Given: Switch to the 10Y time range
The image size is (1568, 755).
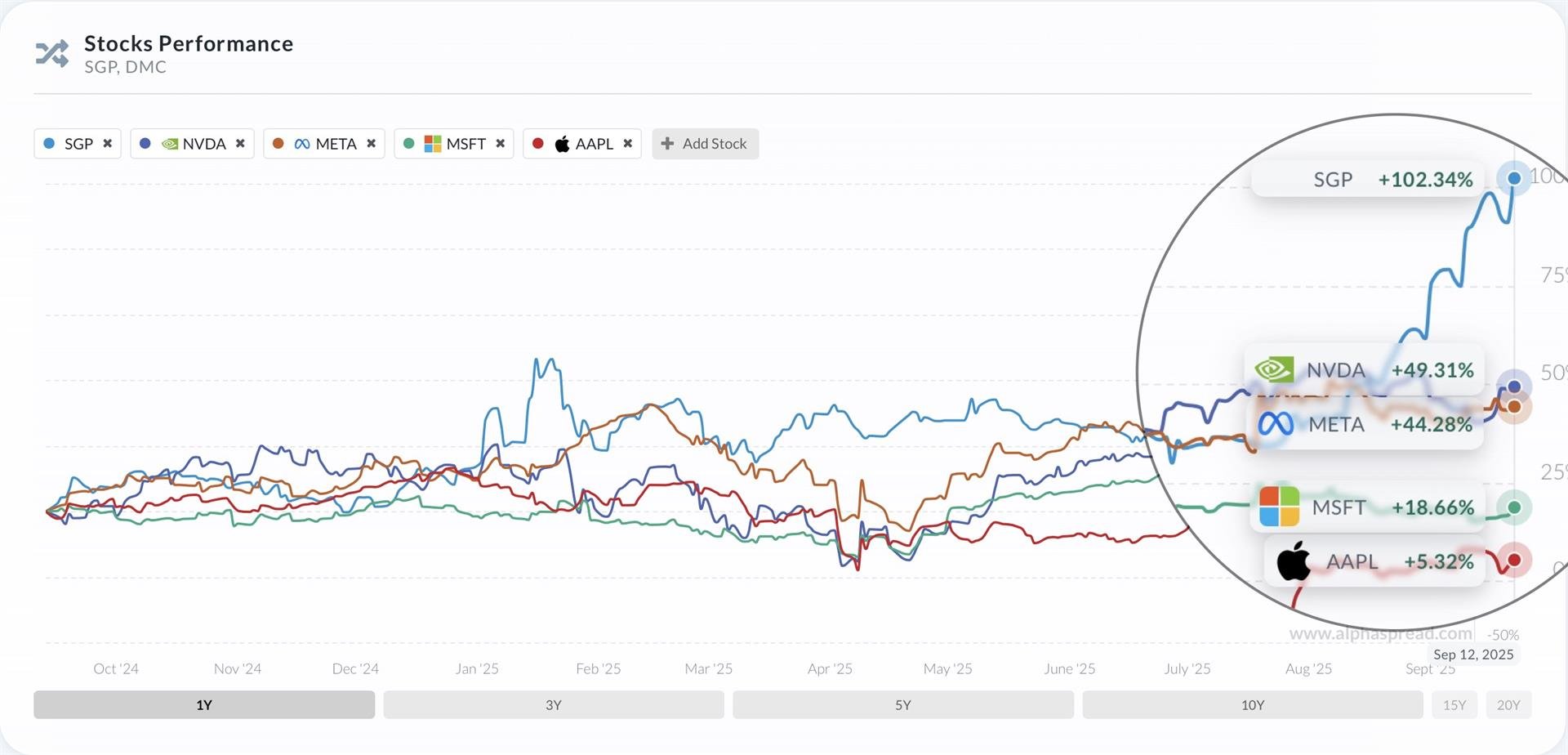Looking at the screenshot, I should click(1253, 704).
